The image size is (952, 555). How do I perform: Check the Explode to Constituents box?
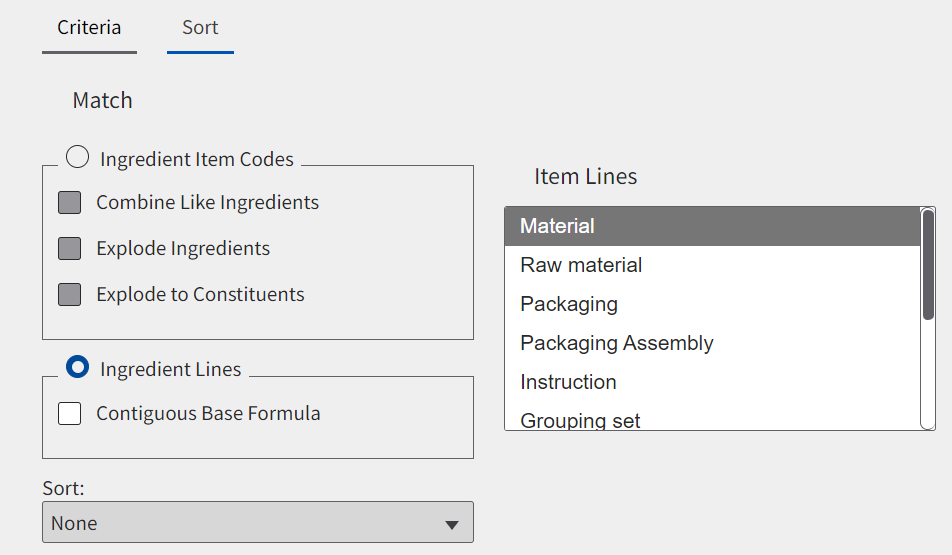(x=70, y=294)
